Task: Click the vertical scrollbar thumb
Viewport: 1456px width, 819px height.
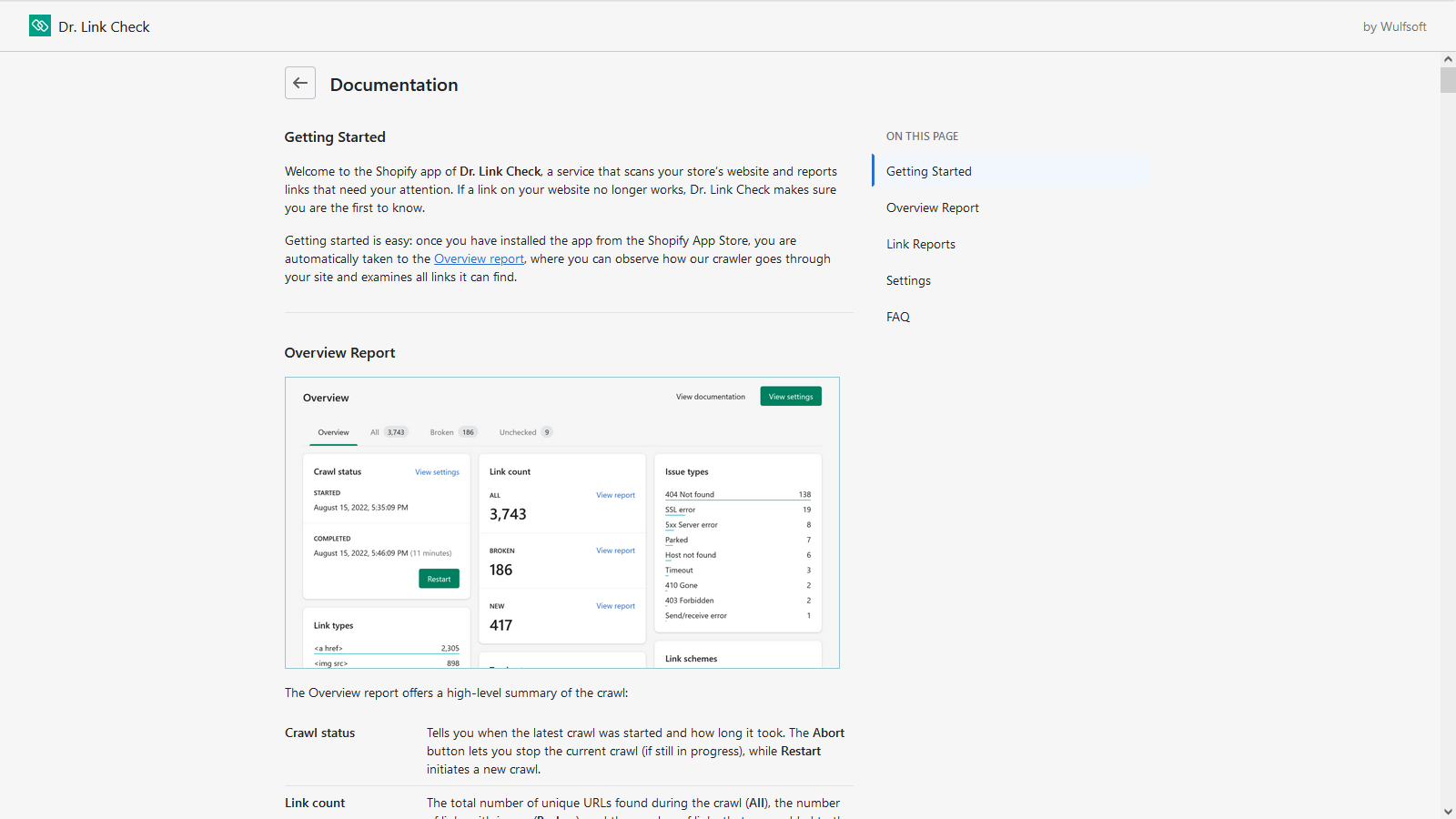Action: [1448, 80]
